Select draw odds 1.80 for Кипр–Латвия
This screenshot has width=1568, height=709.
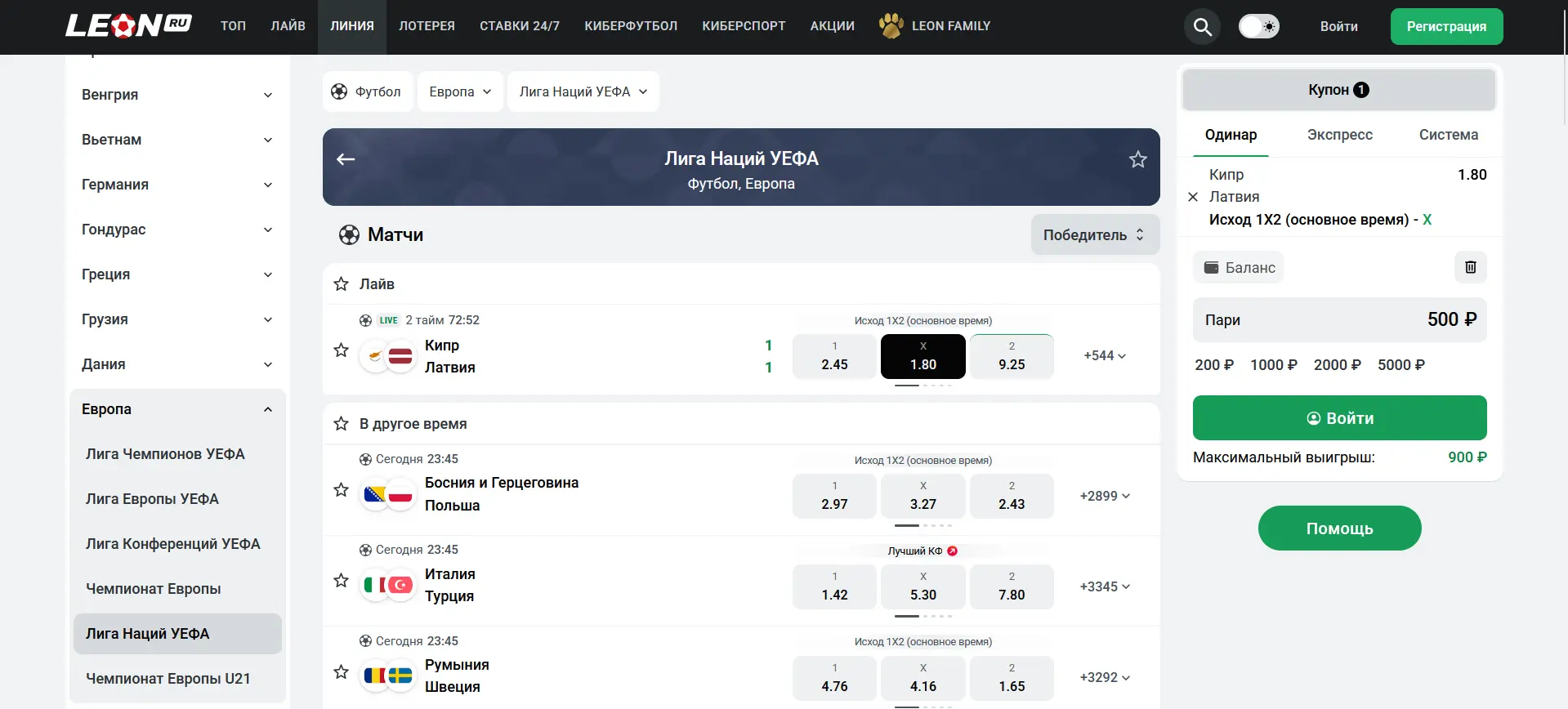pos(923,356)
